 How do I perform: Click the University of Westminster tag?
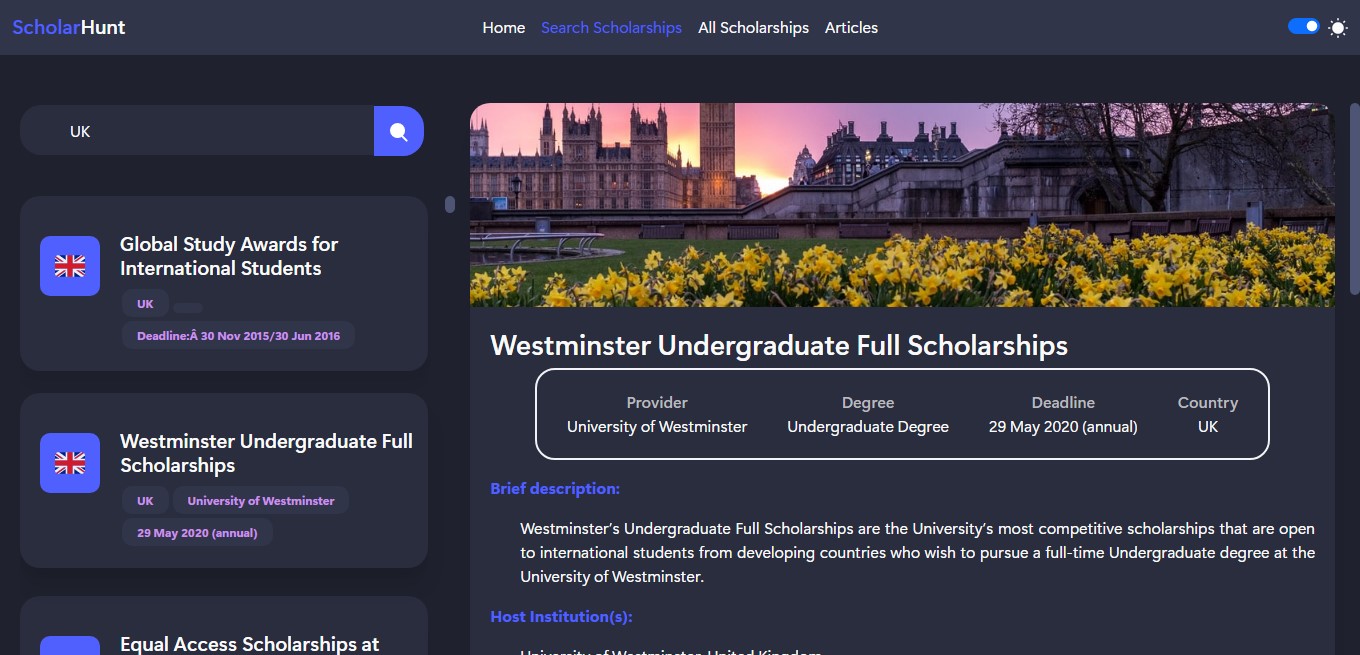[x=260, y=500]
